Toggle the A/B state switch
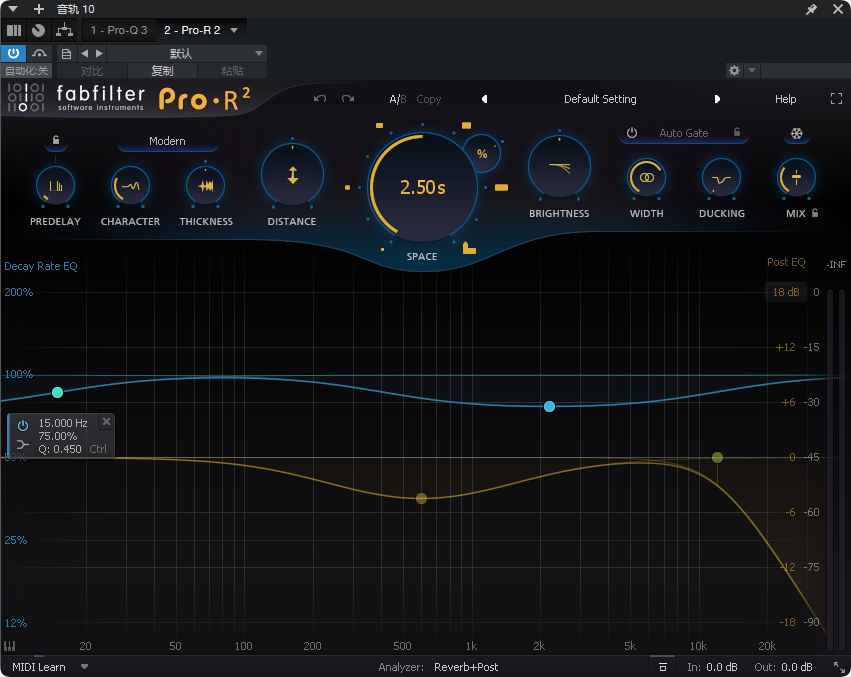The height and width of the screenshot is (677, 851). point(397,99)
